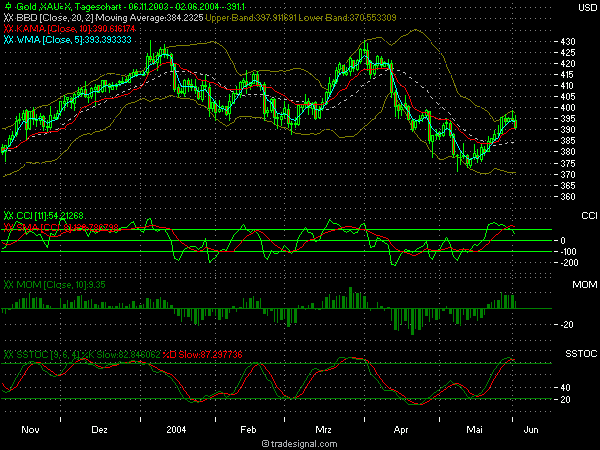Viewport: 600px width, 450px height.
Task: Click the MOM panel label on right
Action: [x=585, y=285]
